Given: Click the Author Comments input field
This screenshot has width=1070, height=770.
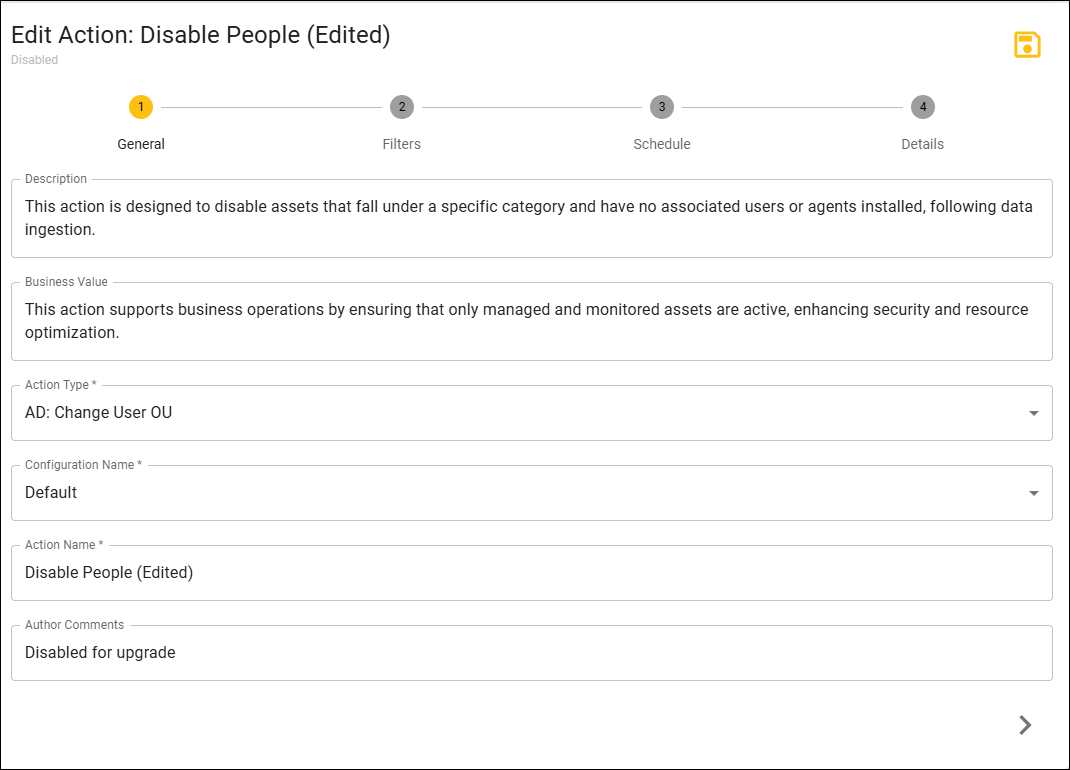Looking at the screenshot, I should [532, 653].
